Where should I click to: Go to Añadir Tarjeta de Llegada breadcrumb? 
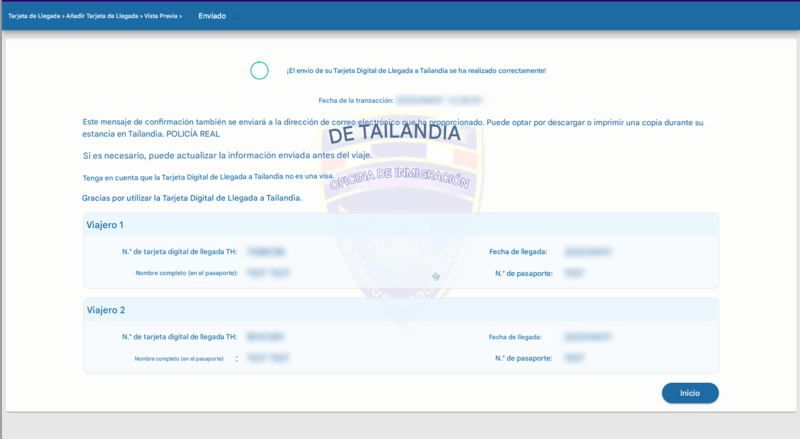coord(102,16)
